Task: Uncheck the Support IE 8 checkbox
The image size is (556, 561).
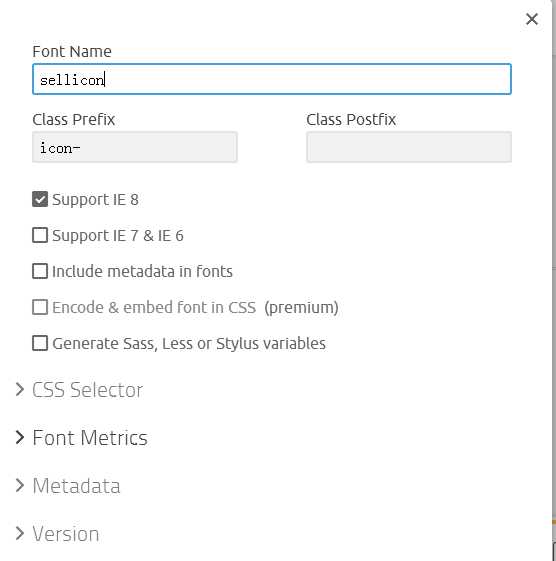Action: tap(40, 199)
